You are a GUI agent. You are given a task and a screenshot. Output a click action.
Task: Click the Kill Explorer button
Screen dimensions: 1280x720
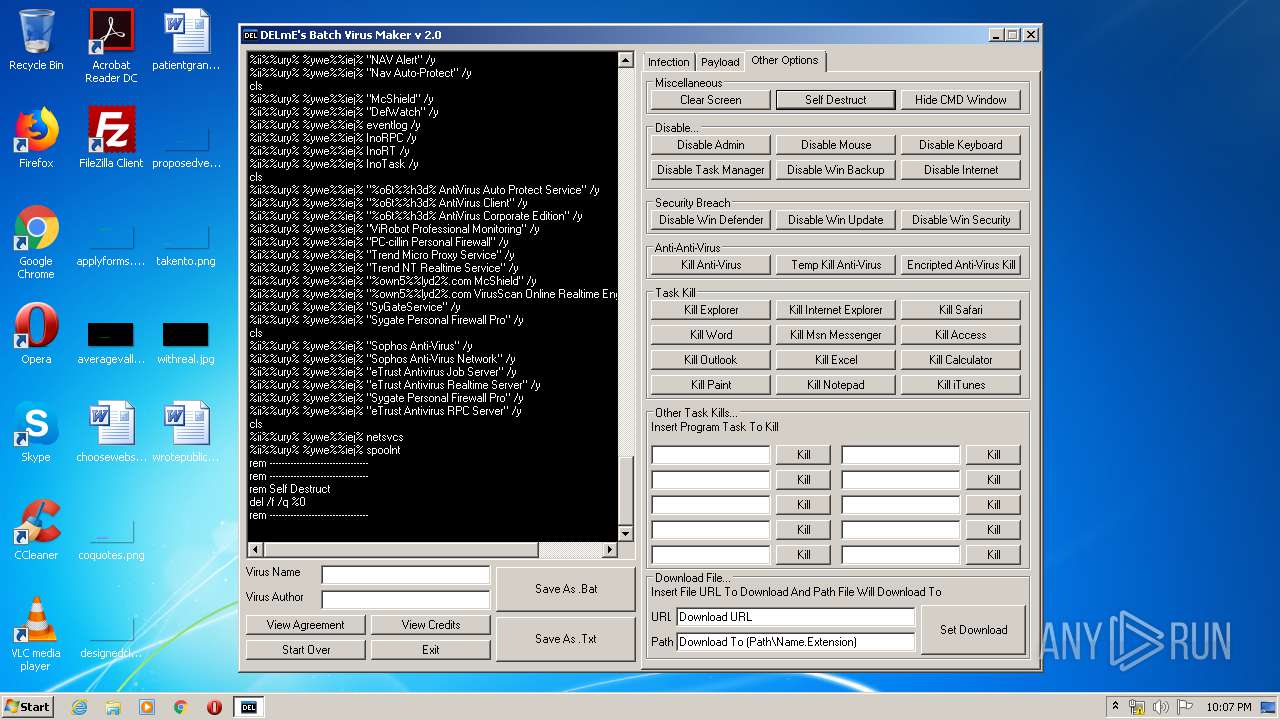point(711,310)
